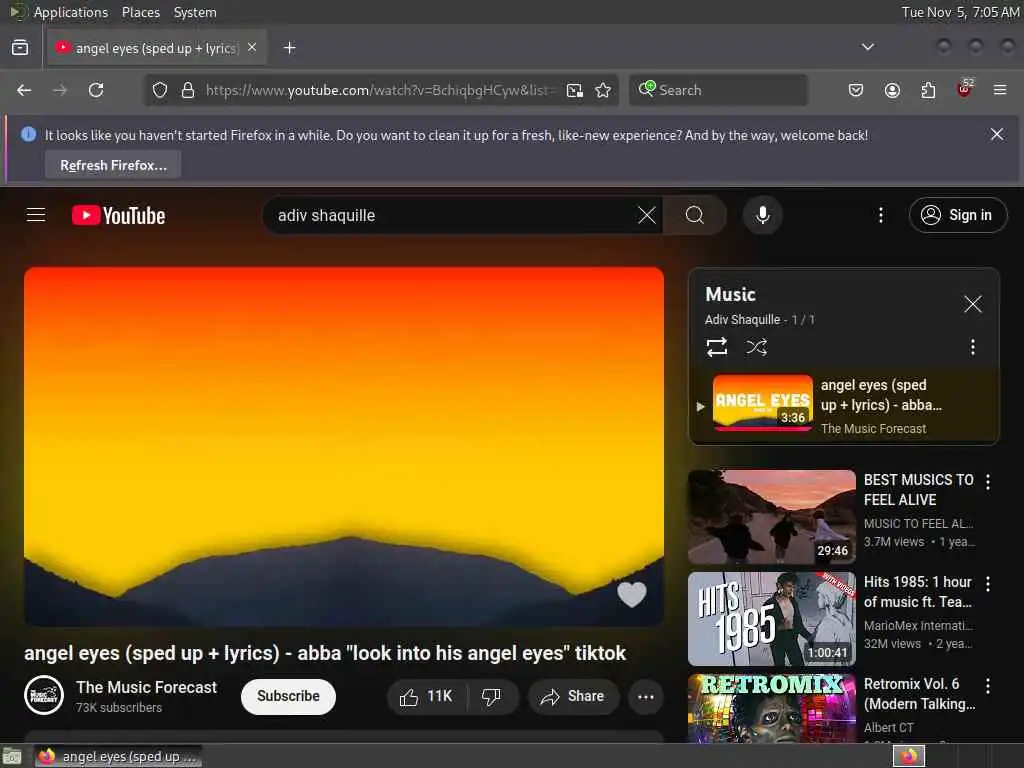
Task: Click the show desktop taskbar icon
Action: point(12,756)
